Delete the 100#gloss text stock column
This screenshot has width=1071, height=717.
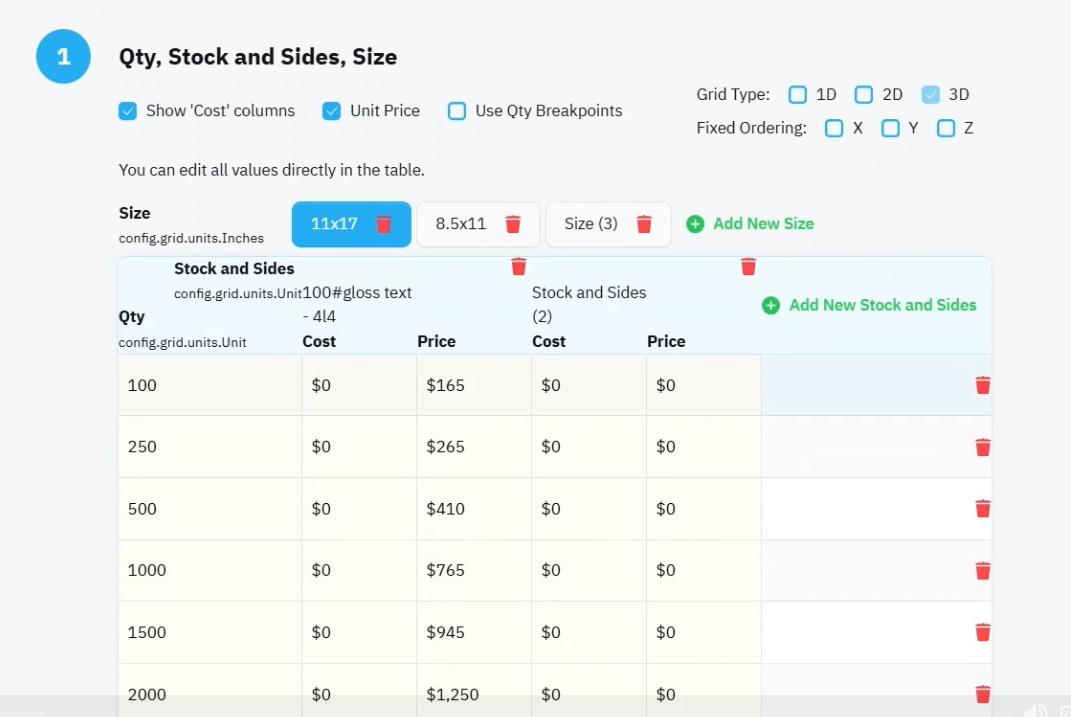pos(518,266)
